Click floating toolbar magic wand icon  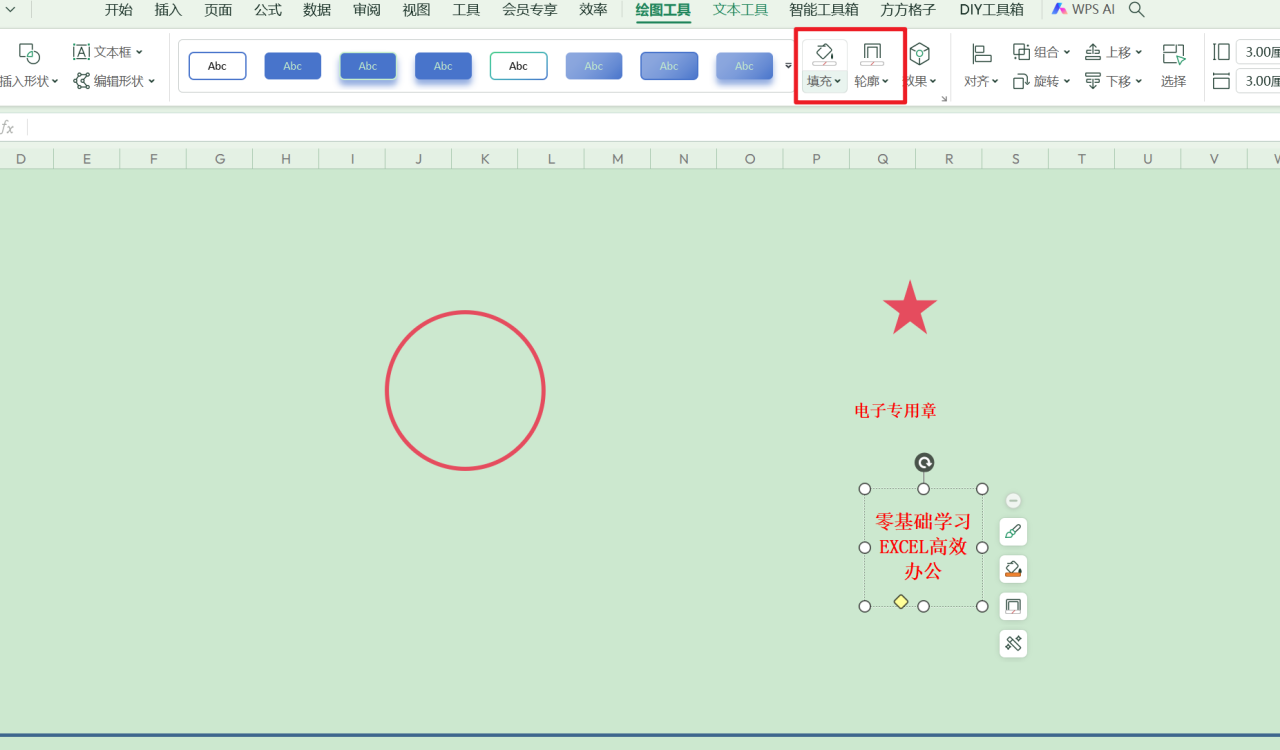coord(1013,643)
